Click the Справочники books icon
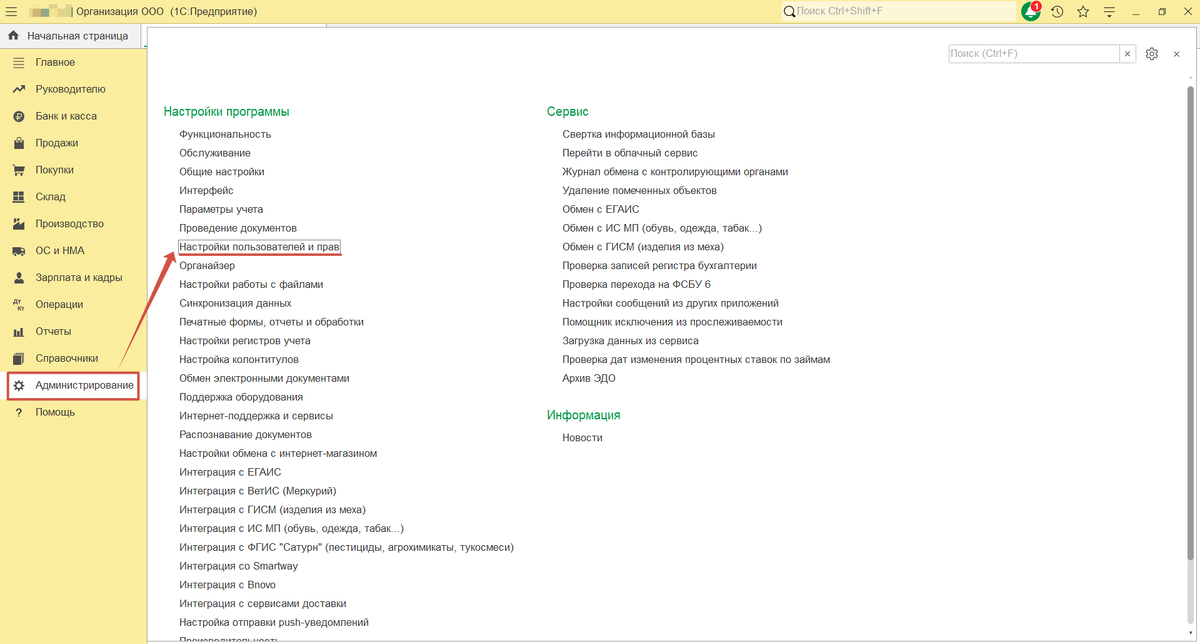 [18, 359]
